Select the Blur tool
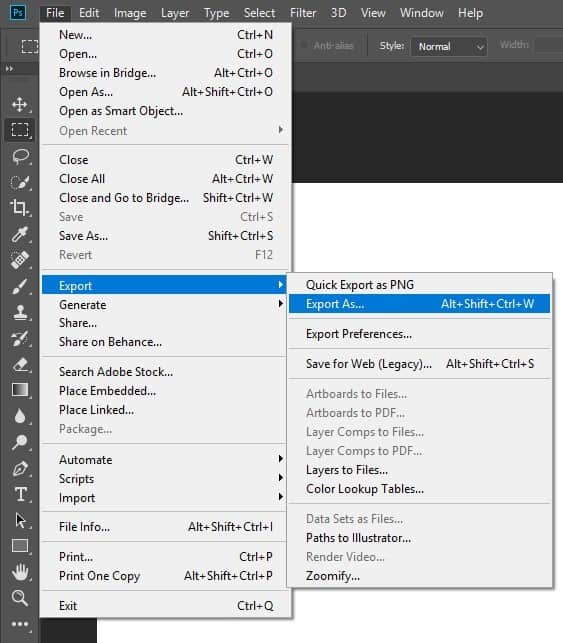 (x=20, y=416)
